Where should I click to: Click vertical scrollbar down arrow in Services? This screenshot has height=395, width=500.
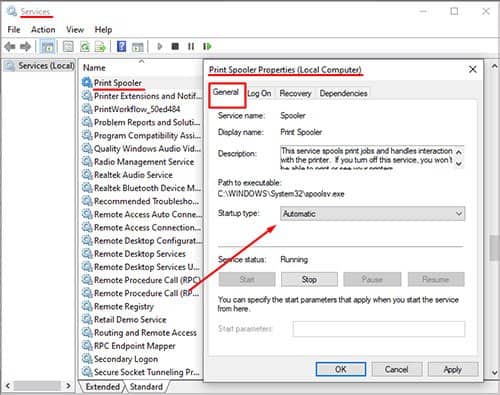(x=494, y=373)
